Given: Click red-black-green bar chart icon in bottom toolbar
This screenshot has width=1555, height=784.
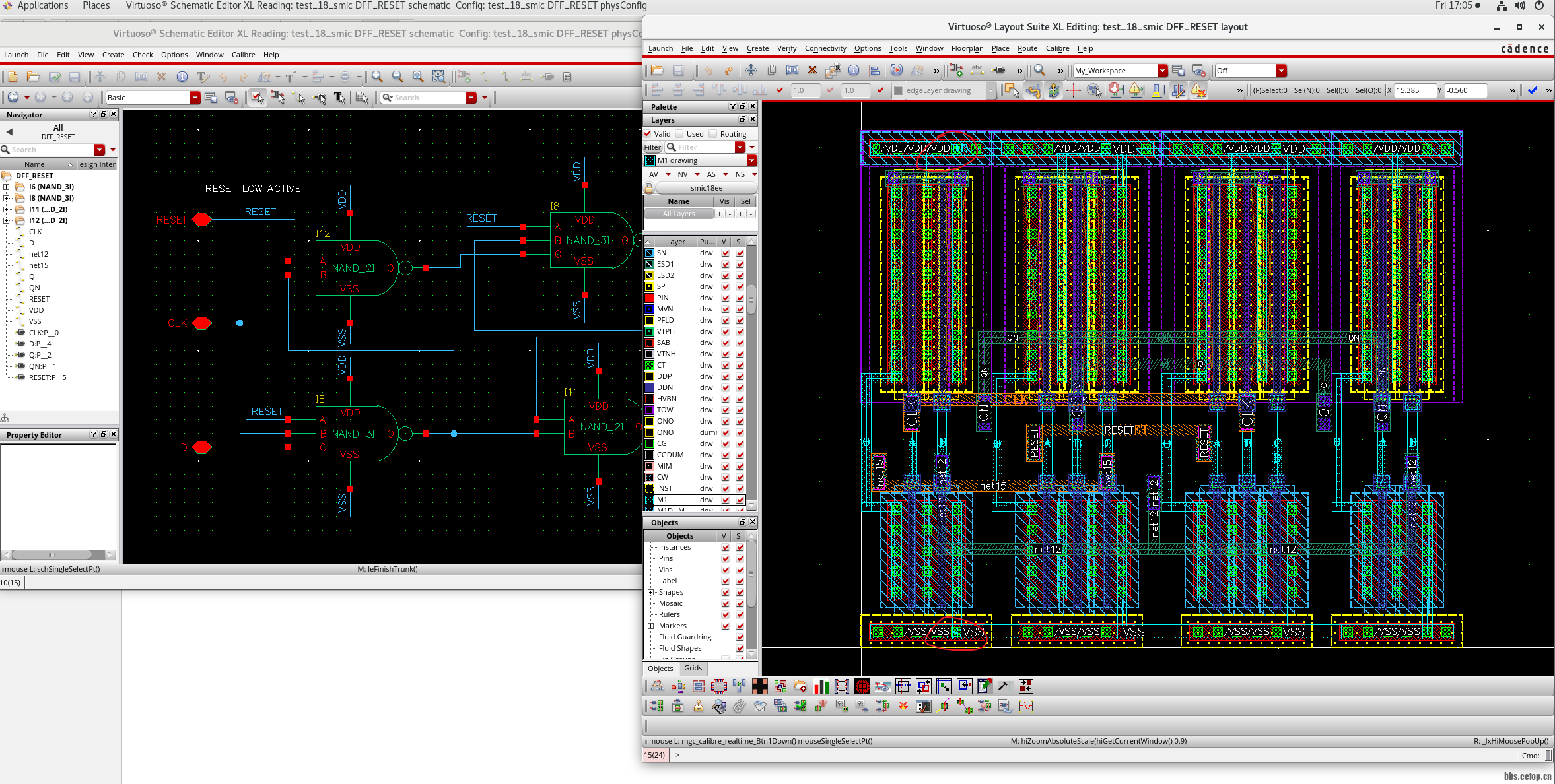Looking at the screenshot, I should (x=821, y=686).
